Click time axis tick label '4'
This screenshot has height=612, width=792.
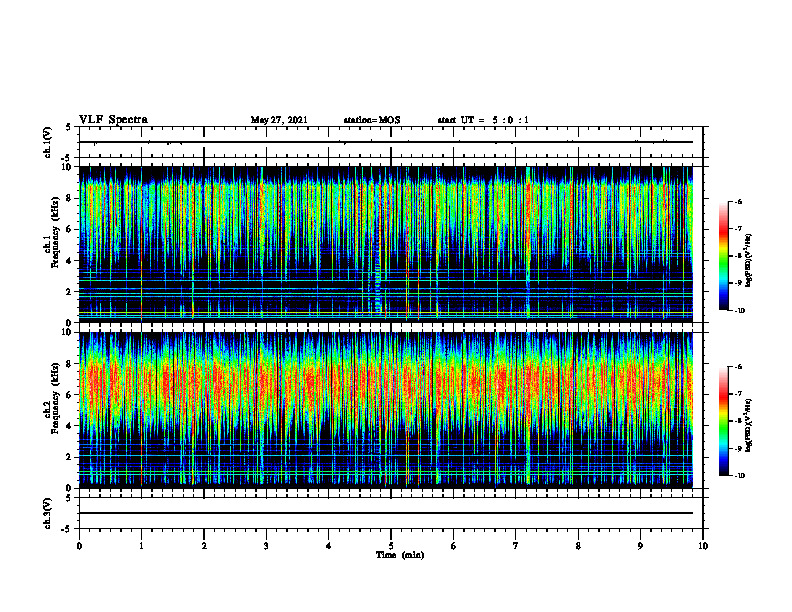coord(329,546)
